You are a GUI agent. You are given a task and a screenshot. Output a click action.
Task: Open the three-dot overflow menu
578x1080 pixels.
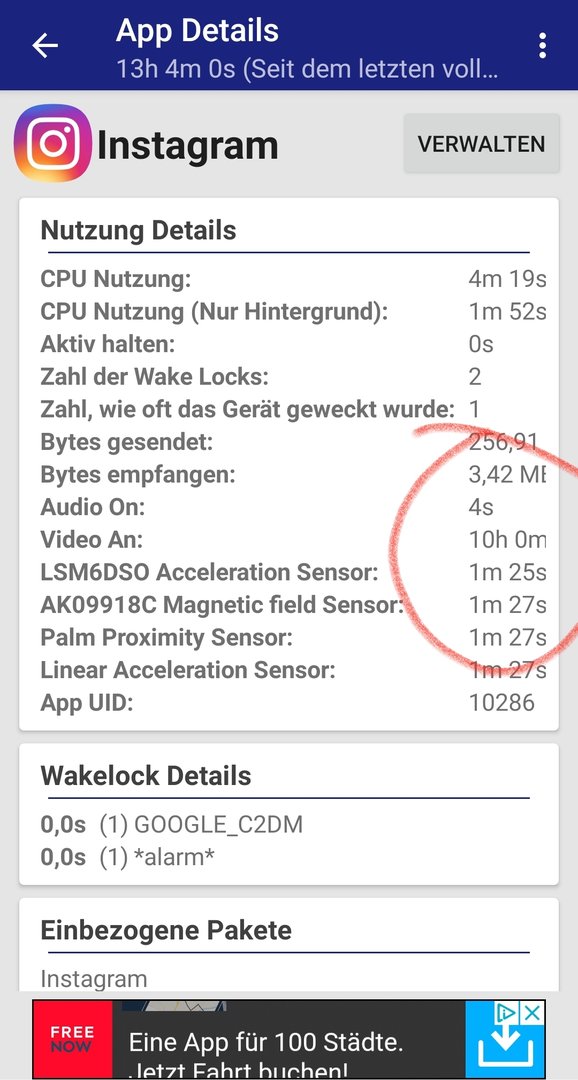pos(543,45)
